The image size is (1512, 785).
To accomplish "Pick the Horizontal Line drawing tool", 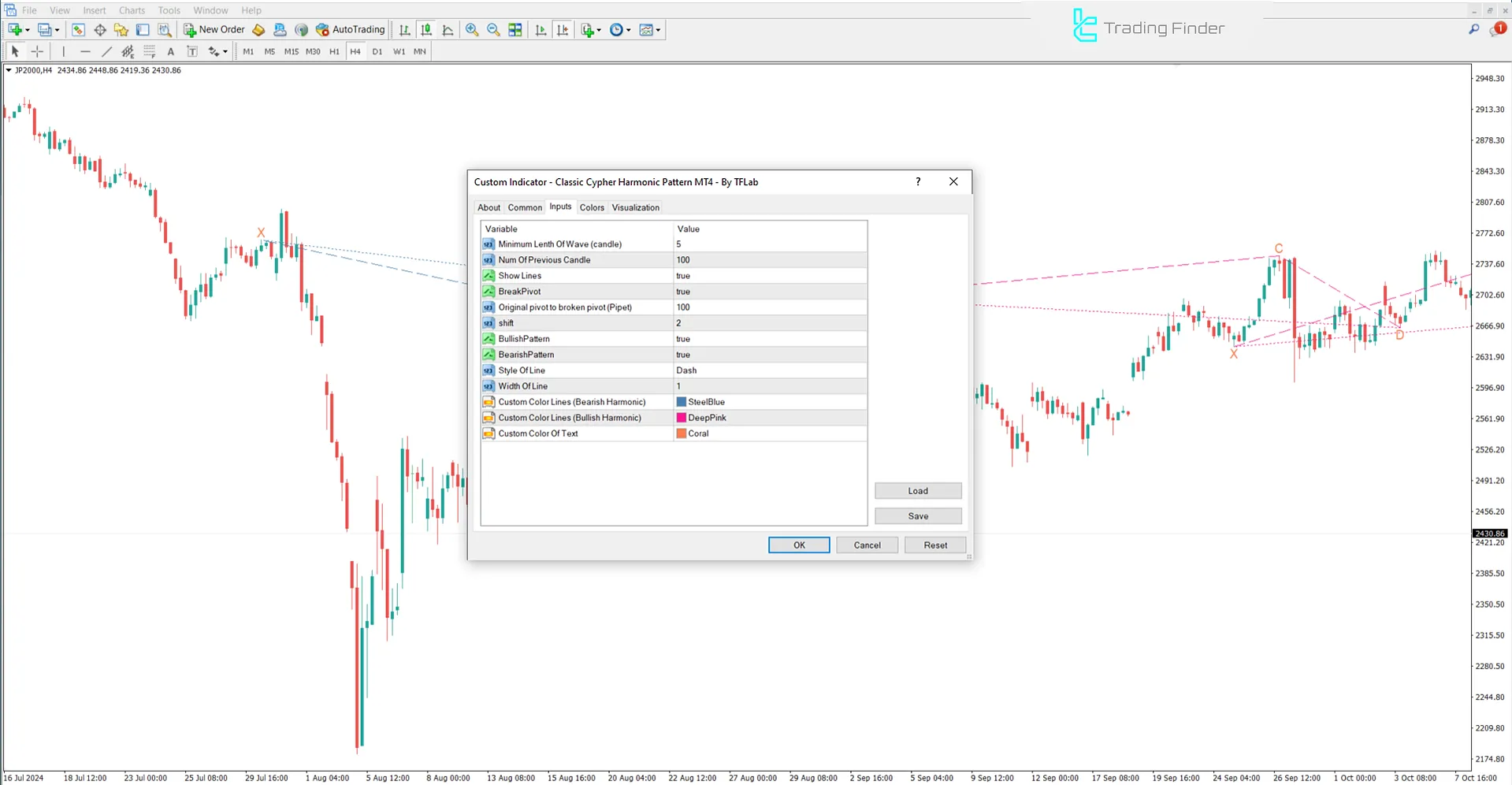I will [x=85, y=51].
